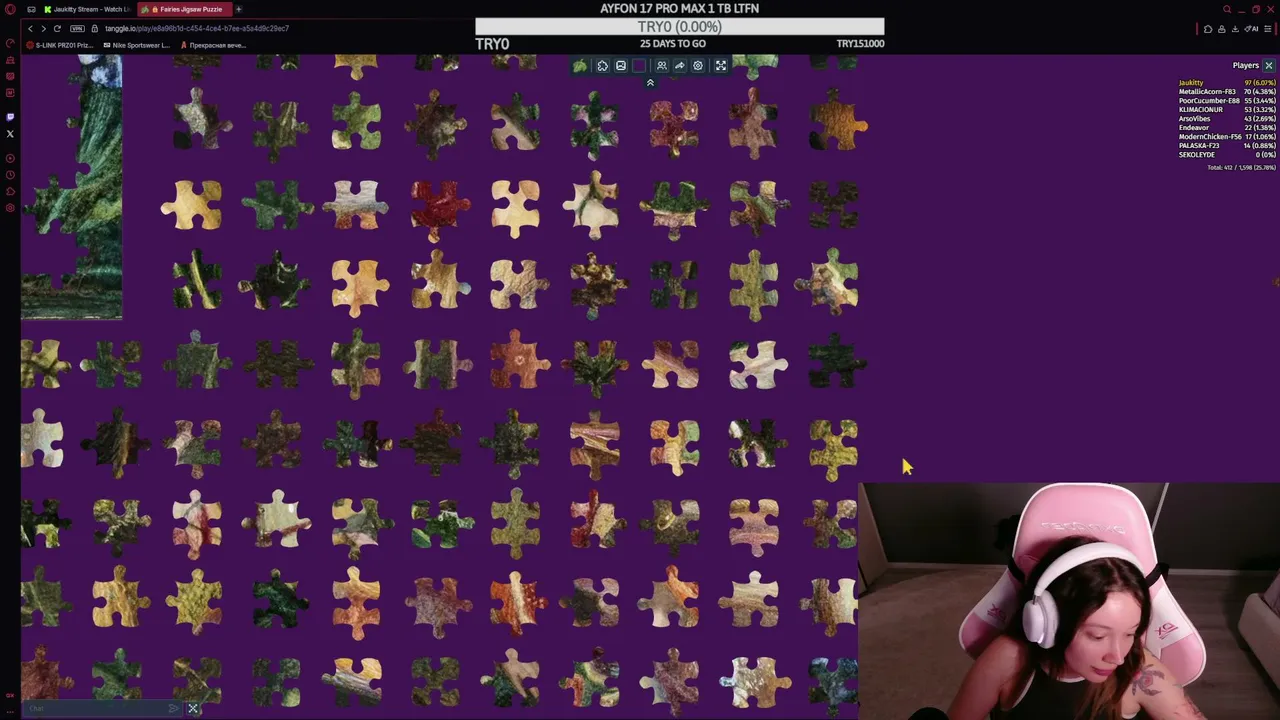Click the TRY0 (0.00%) progress bar
Viewport: 1280px width, 720px height.
tap(680, 27)
